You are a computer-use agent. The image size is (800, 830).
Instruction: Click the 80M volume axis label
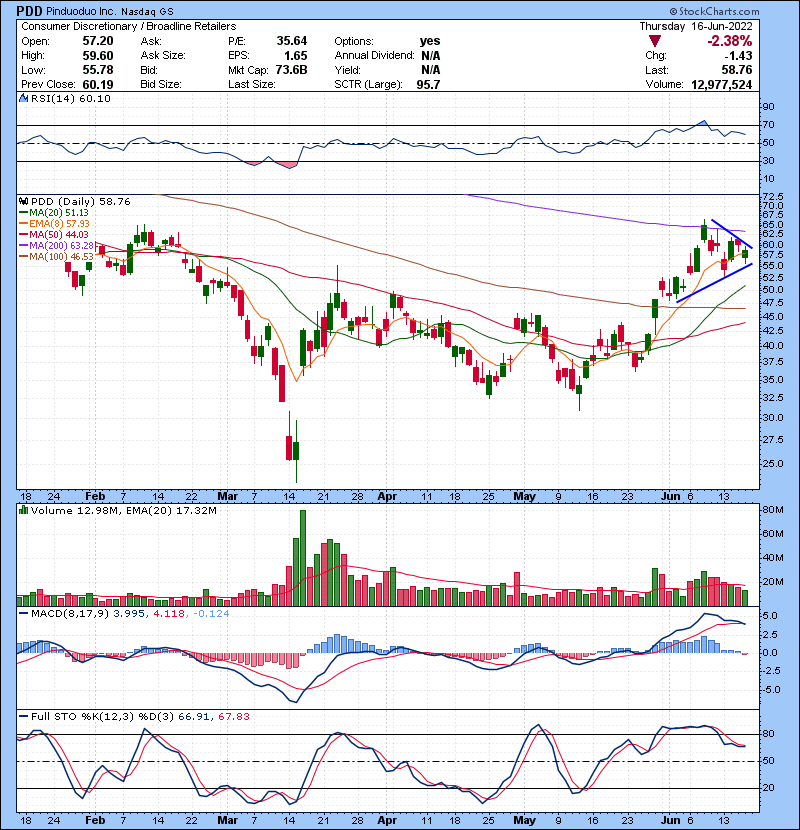coord(772,510)
